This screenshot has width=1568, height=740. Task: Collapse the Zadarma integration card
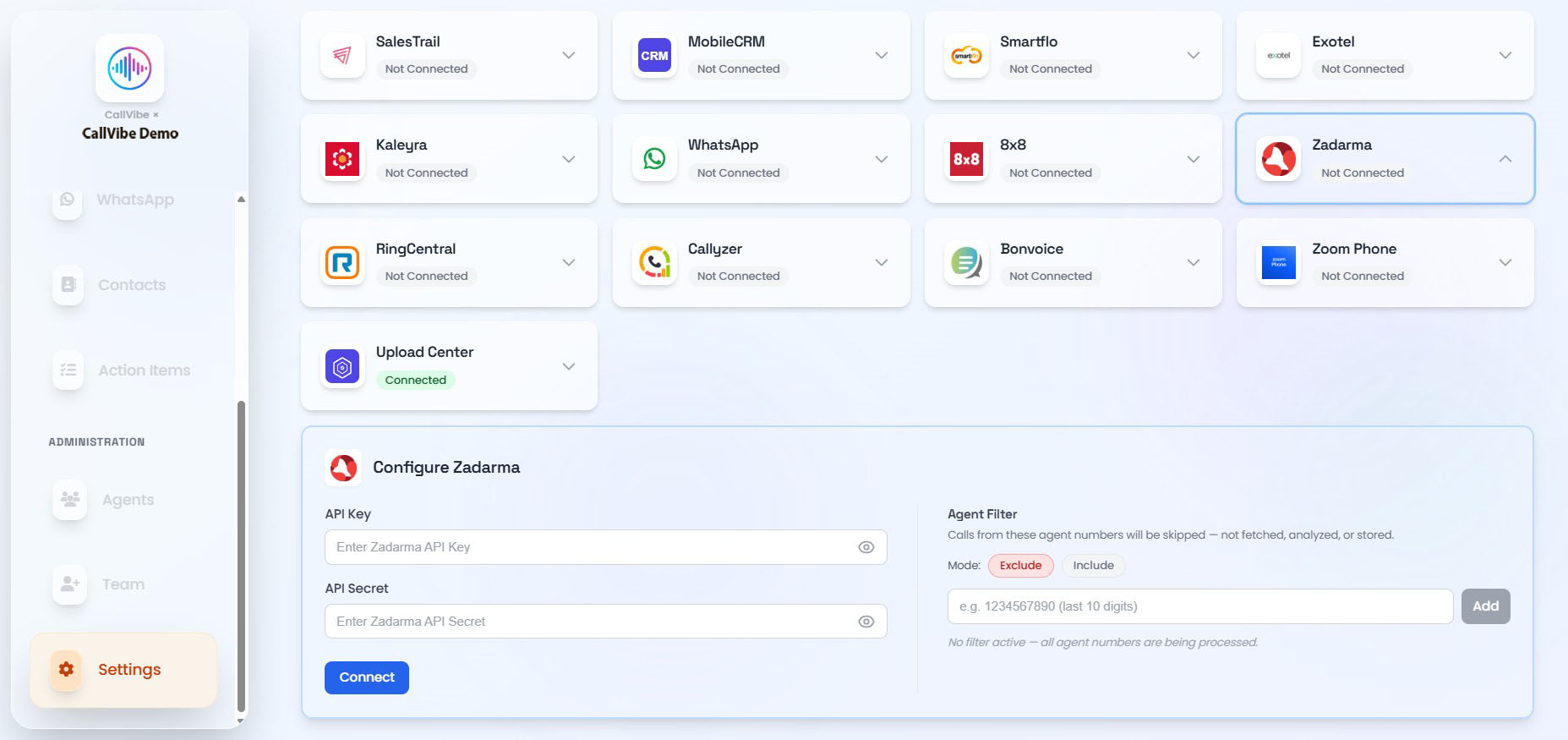pyautogui.click(x=1505, y=159)
